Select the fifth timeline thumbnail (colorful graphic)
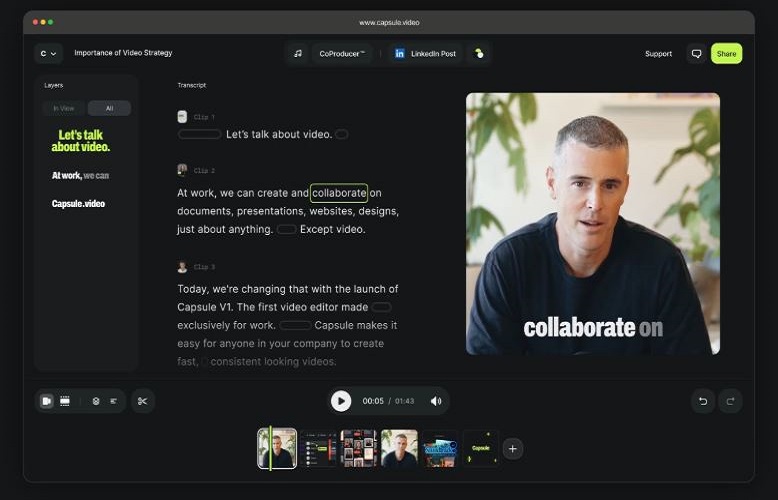 click(440, 449)
